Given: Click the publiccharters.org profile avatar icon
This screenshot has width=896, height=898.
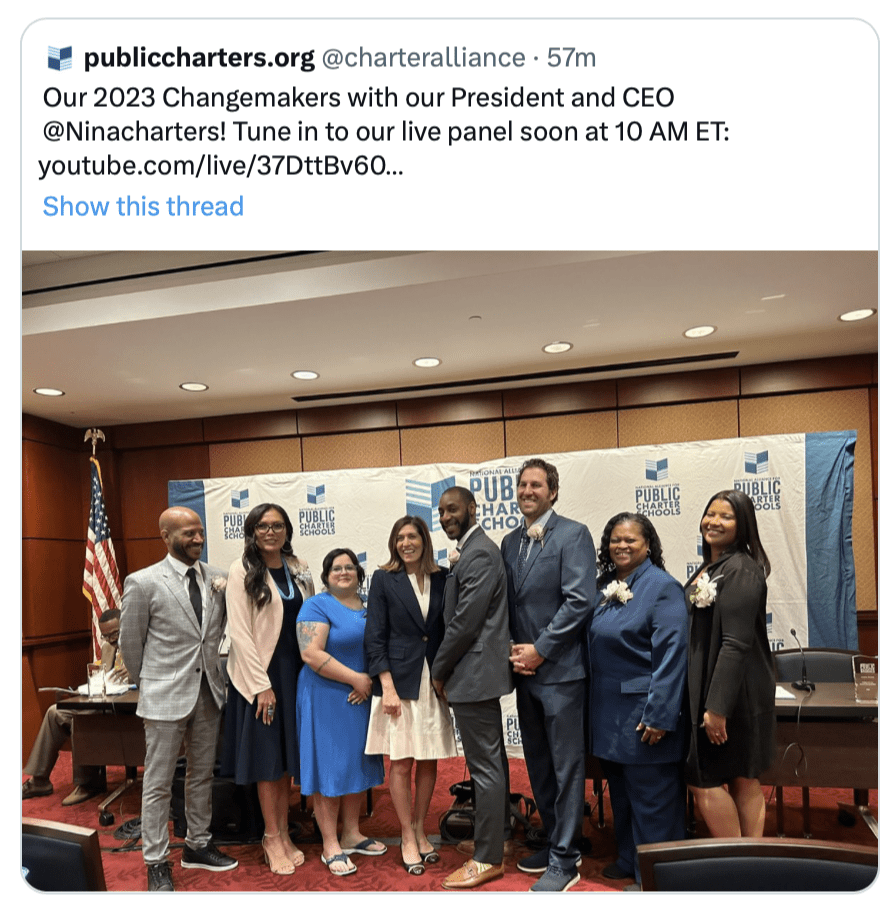Looking at the screenshot, I should coord(60,58).
